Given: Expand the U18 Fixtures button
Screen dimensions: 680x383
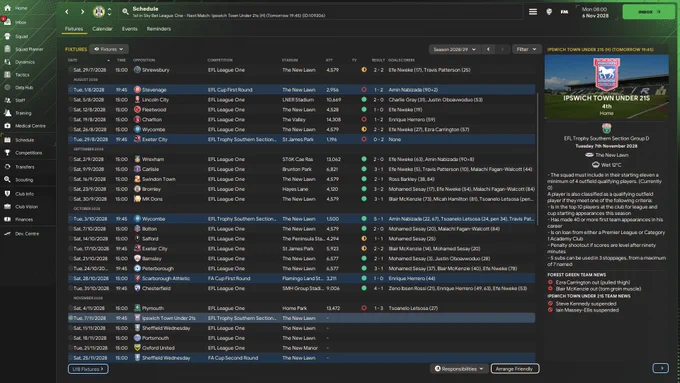Looking at the screenshot, I should tap(88, 369).
